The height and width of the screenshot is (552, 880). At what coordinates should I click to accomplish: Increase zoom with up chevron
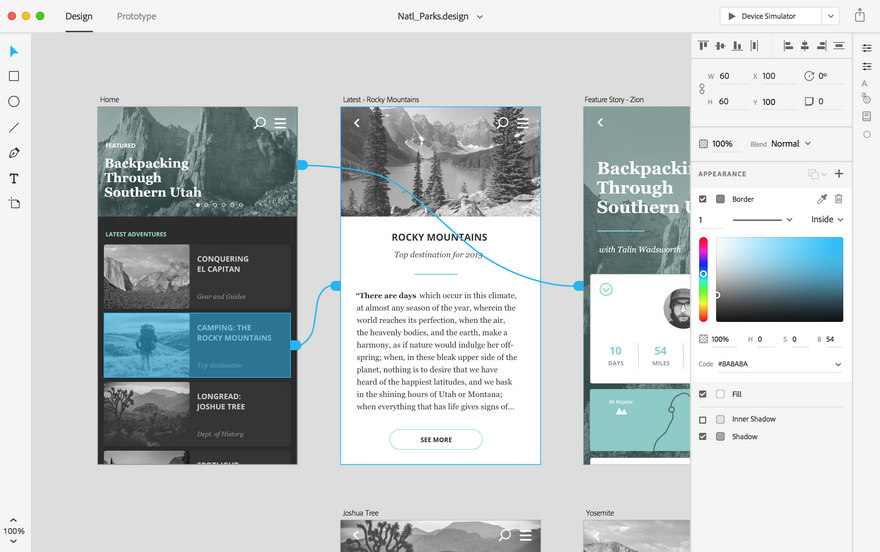13,520
